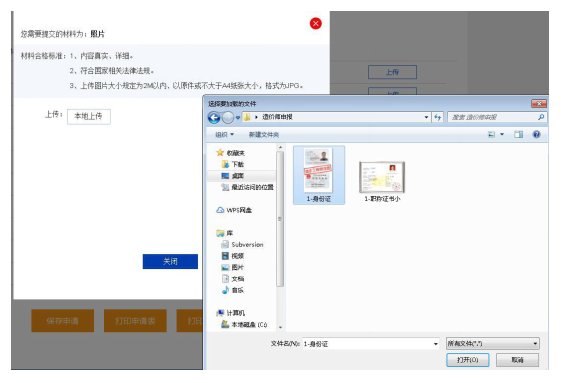Toggle the preview pane icon
Image resolution: width=564 pixels, height=383 pixels.
tap(518, 134)
